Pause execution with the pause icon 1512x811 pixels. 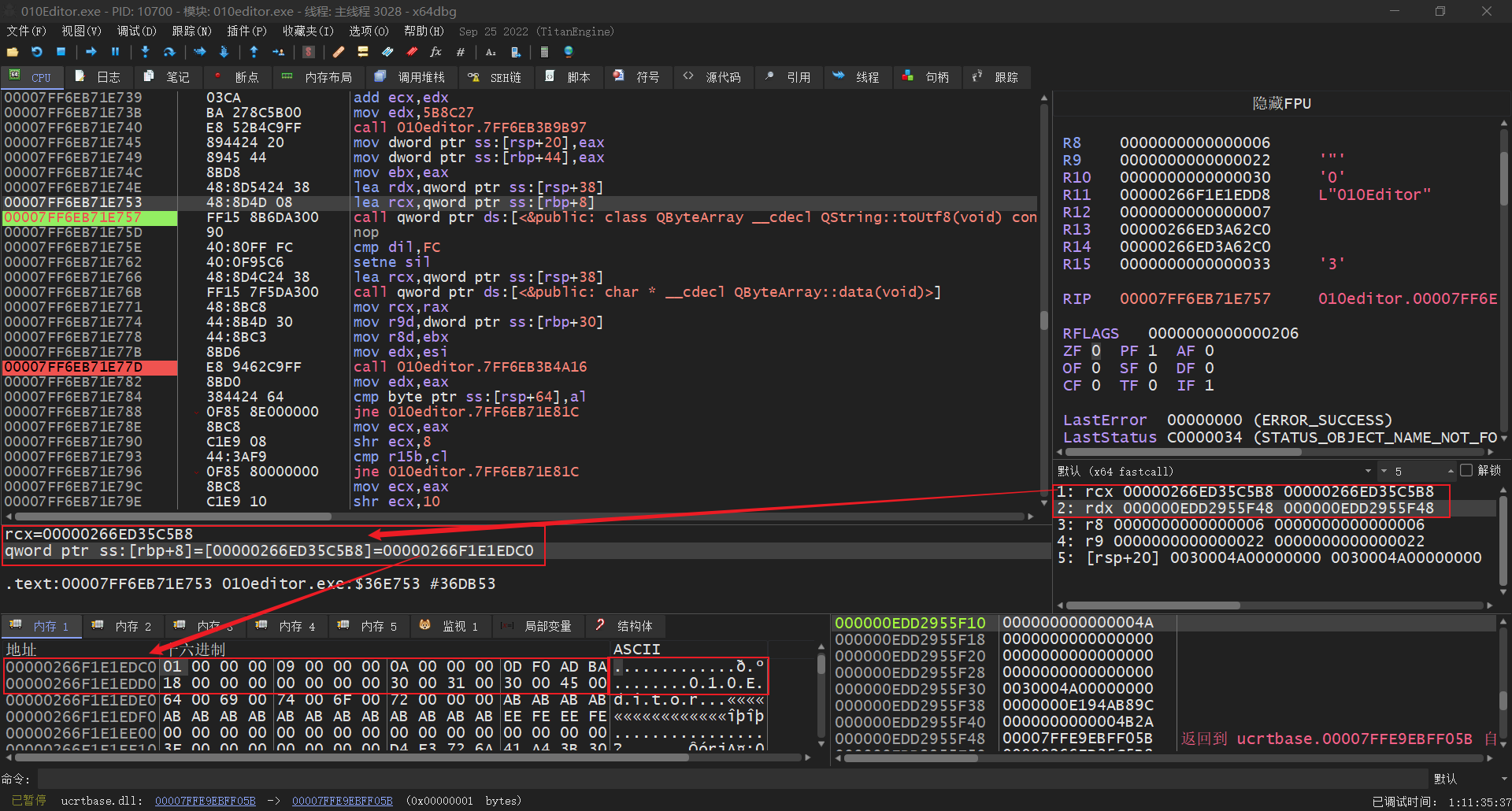coord(115,52)
